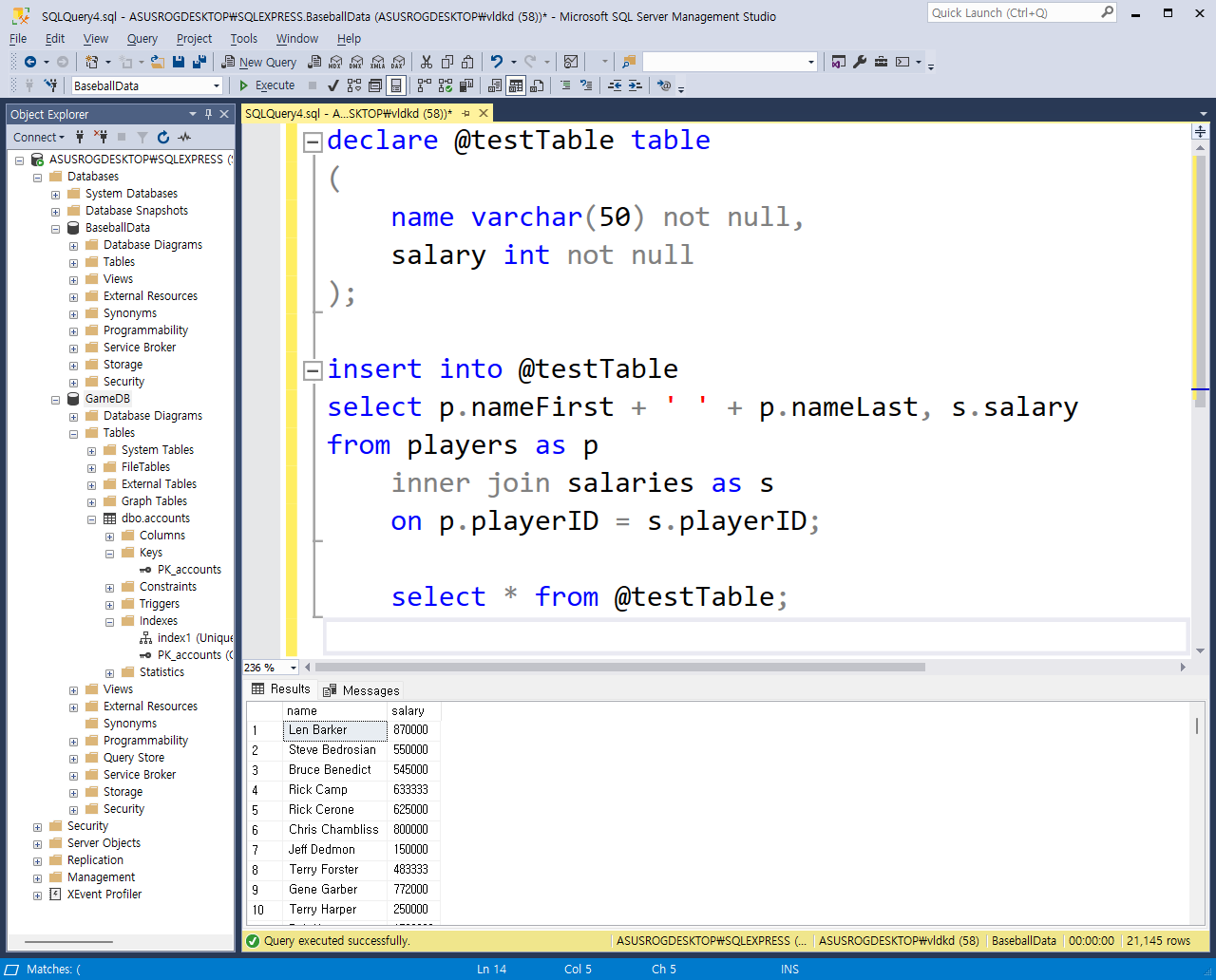
Task: Click the New Query button
Action: tap(259, 62)
